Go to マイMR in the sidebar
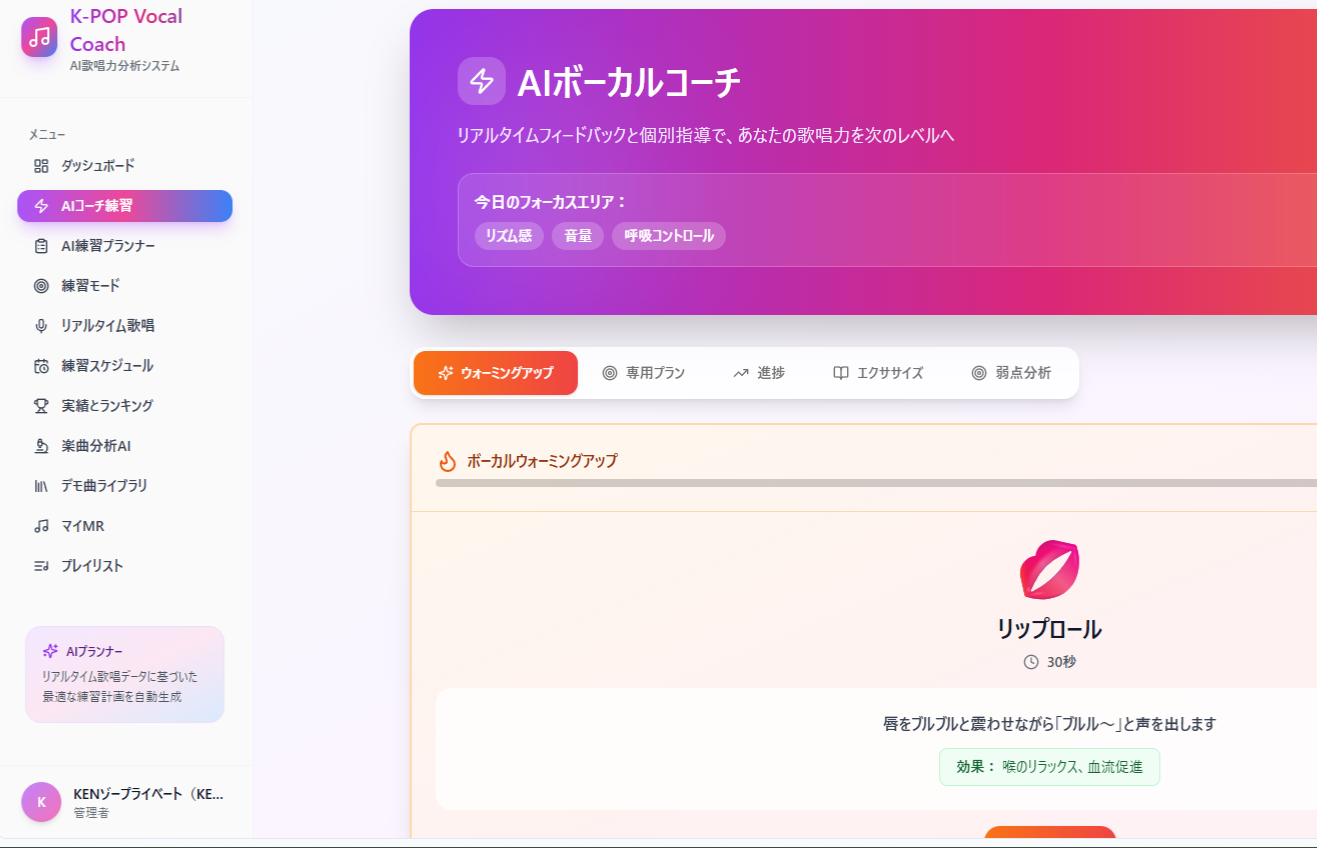1317x848 pixels. click(x=82, y=526)
